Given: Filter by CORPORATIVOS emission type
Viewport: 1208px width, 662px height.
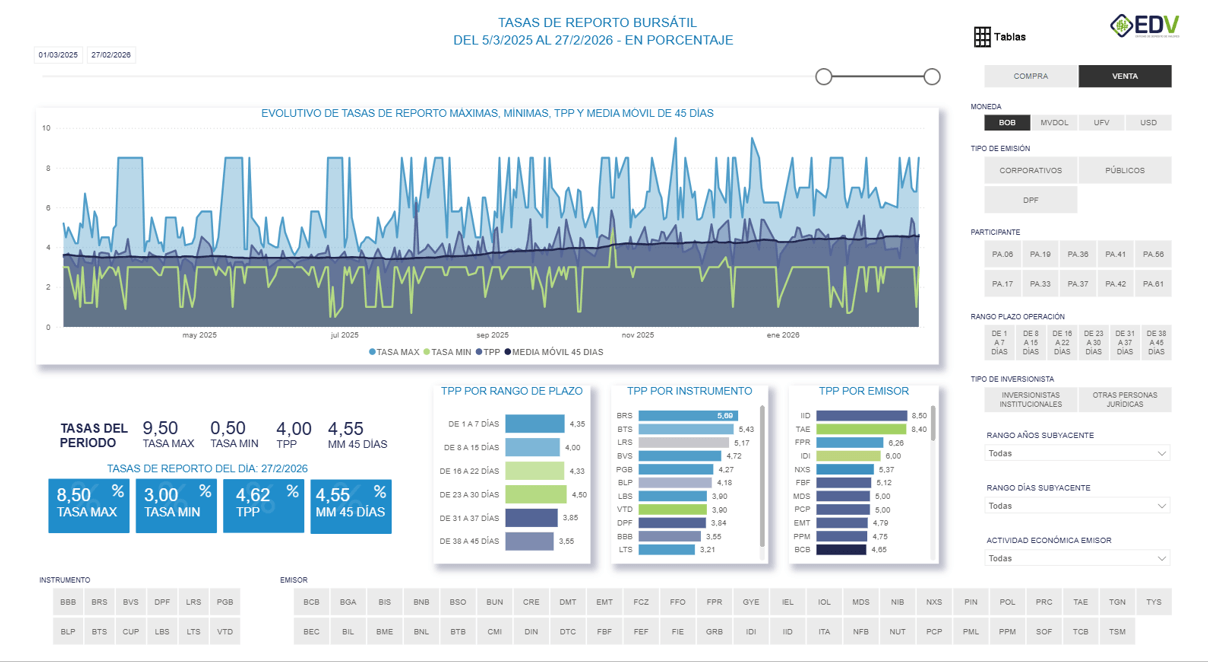Looking at the screenshot, I should (x=1030, y=170).
